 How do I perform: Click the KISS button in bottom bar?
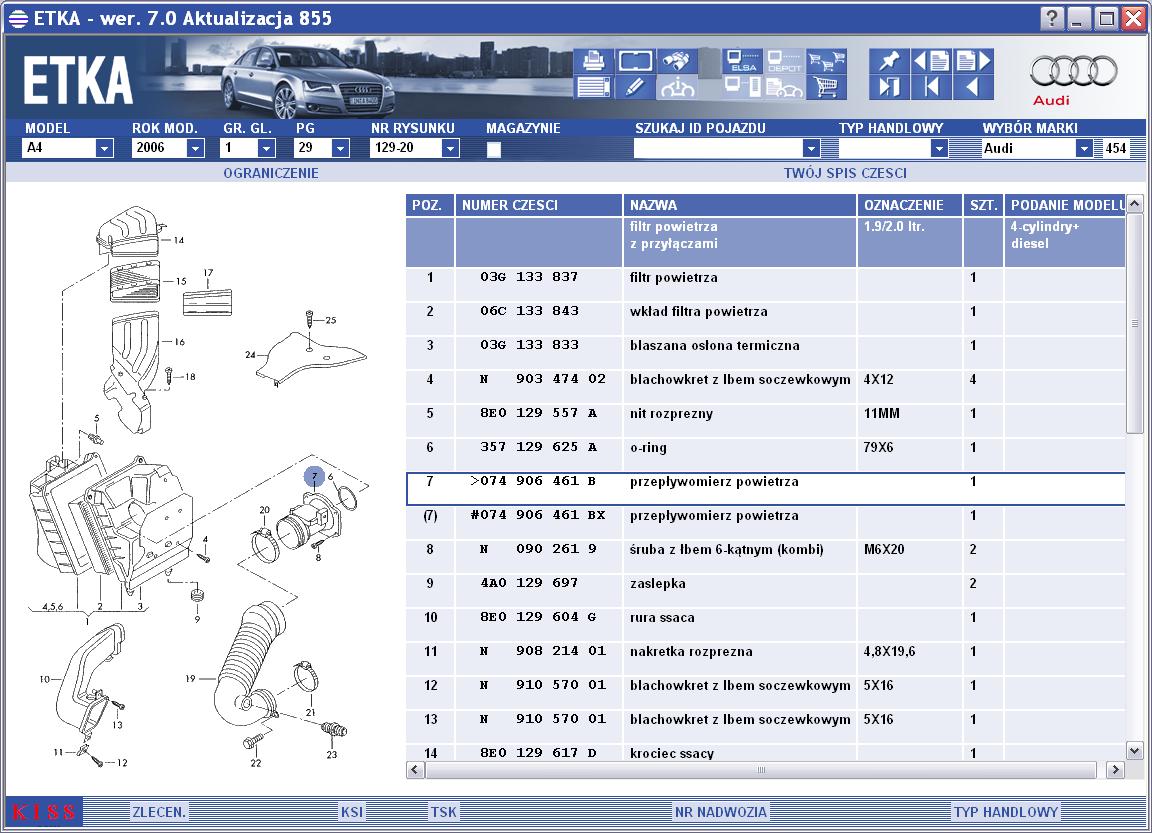click(x=44, y=812)
